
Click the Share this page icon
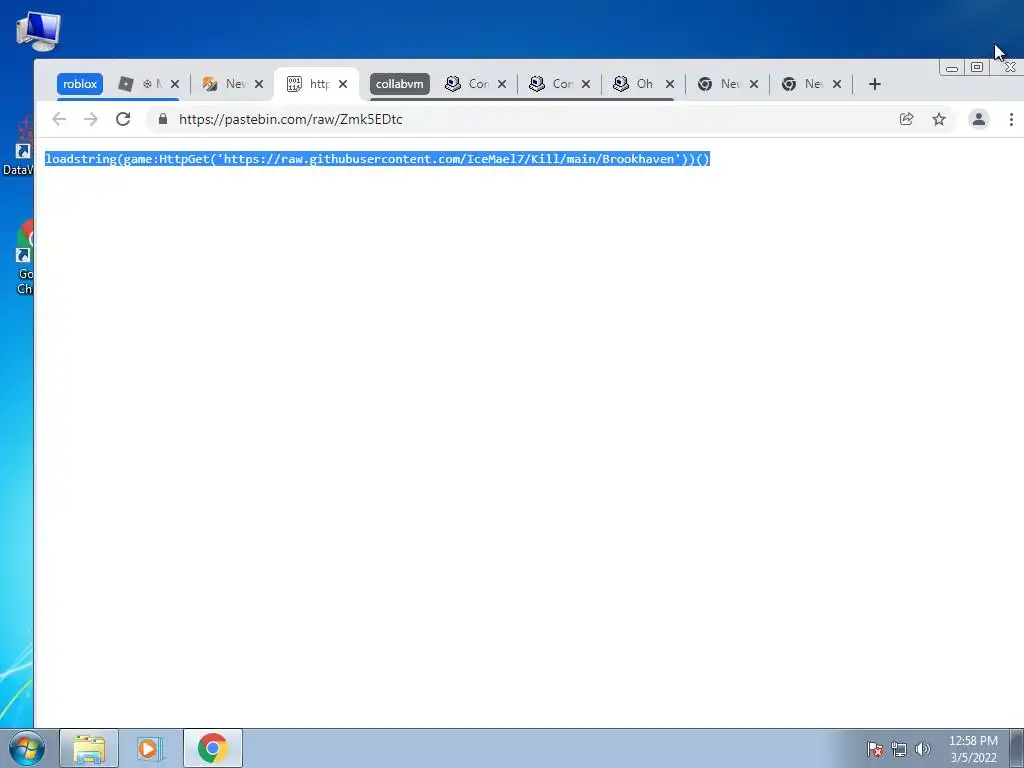pos(906,119)
